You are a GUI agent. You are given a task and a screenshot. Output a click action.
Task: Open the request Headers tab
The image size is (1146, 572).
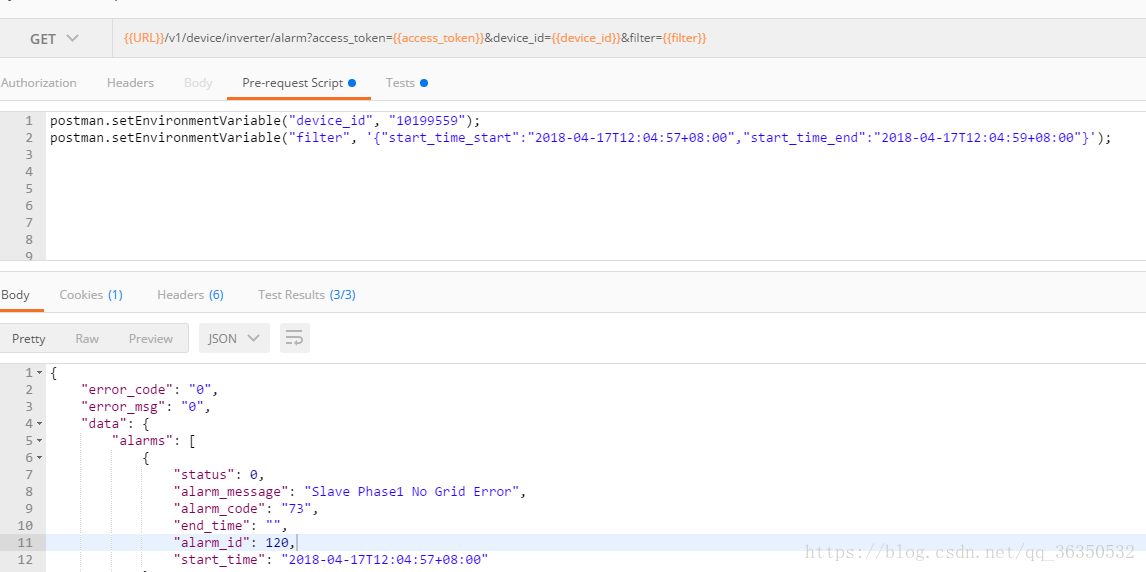coord(130,83)
